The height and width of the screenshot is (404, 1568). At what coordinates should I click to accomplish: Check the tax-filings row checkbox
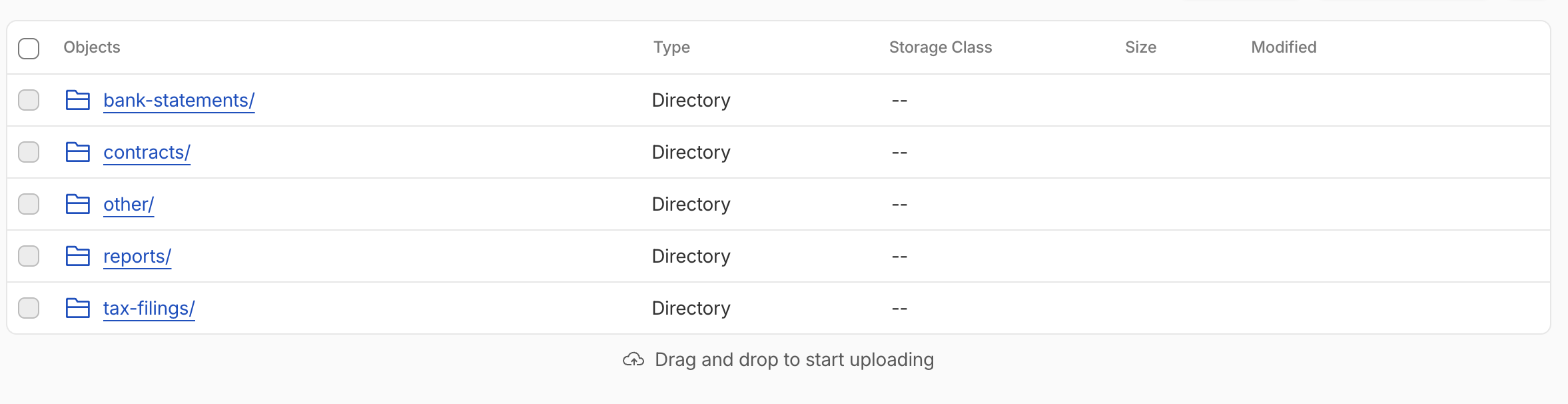[x=29, y=307]
